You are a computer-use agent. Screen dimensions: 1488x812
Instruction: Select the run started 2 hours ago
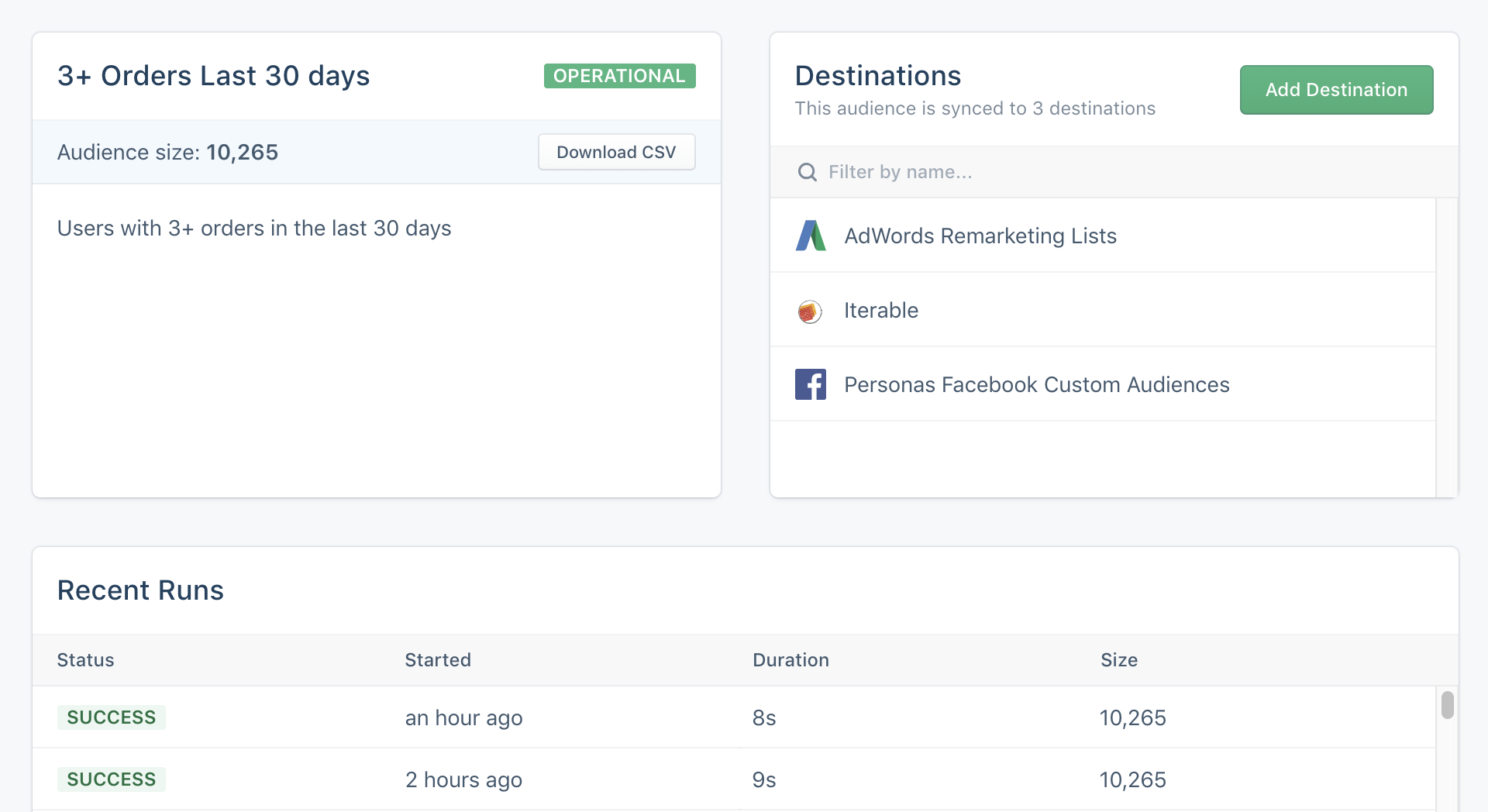(x=734, y=779)
